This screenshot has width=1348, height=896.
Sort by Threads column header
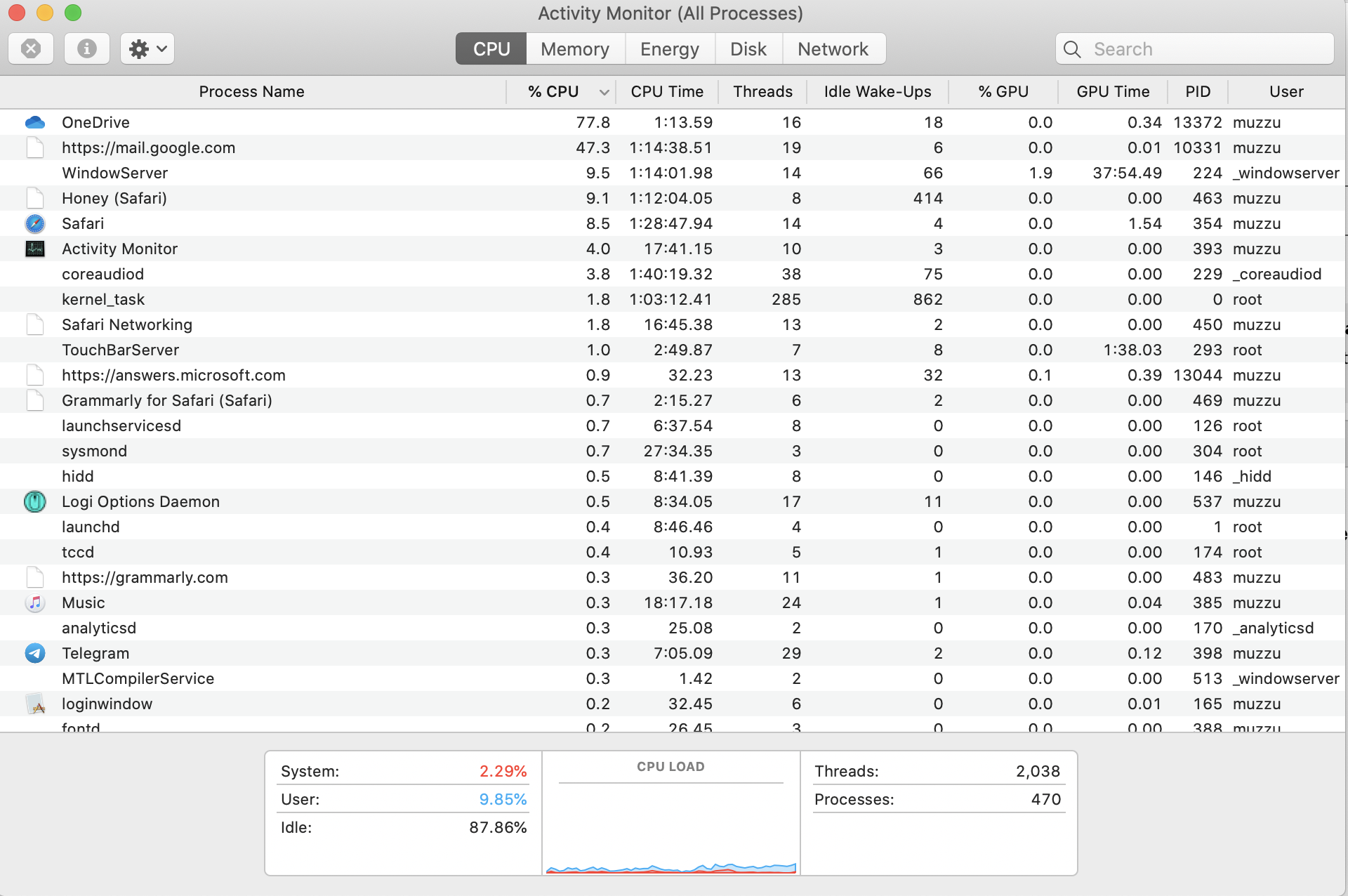[762, 92]
